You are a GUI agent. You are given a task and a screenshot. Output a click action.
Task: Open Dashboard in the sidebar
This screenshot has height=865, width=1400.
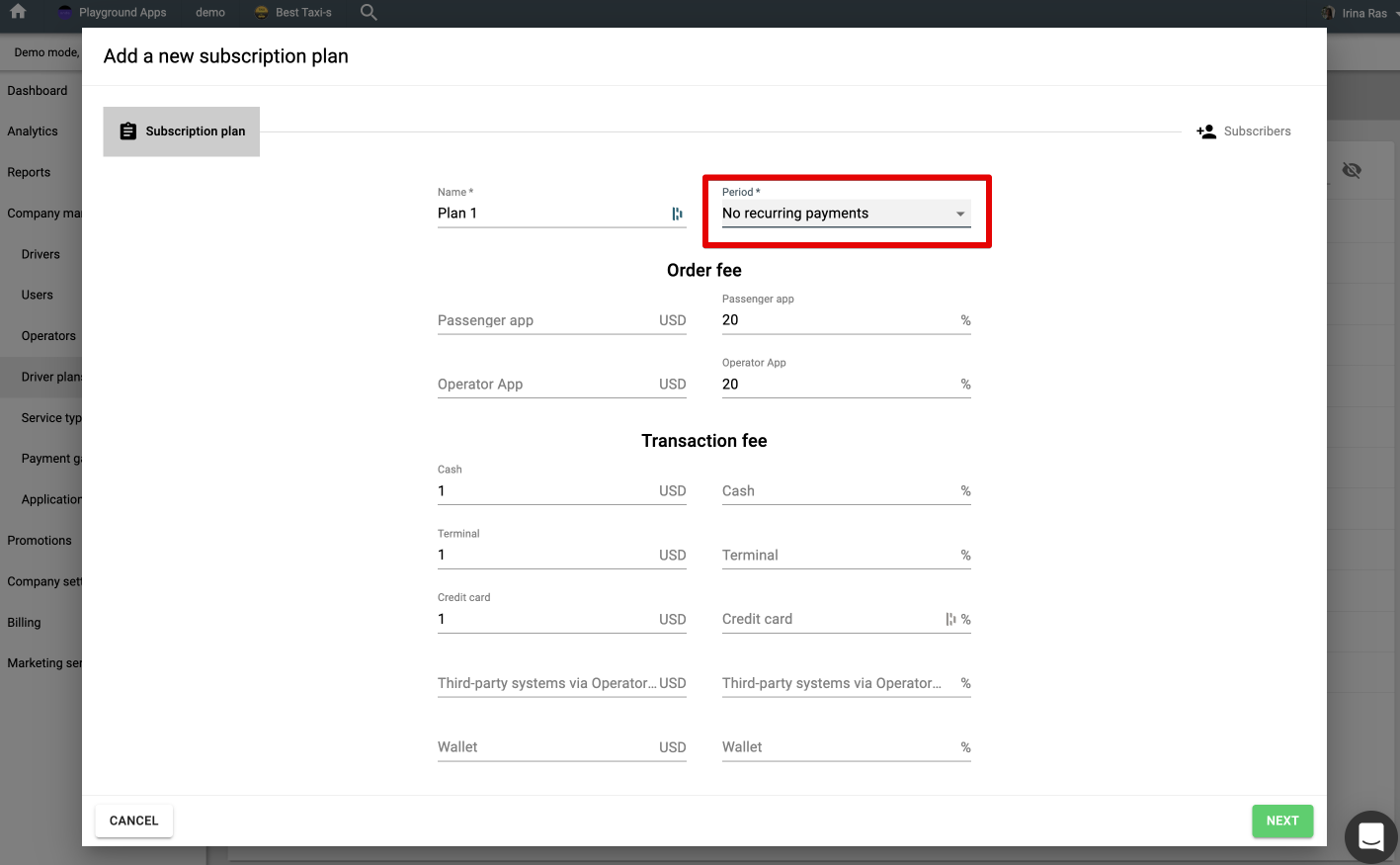(38, 91)
